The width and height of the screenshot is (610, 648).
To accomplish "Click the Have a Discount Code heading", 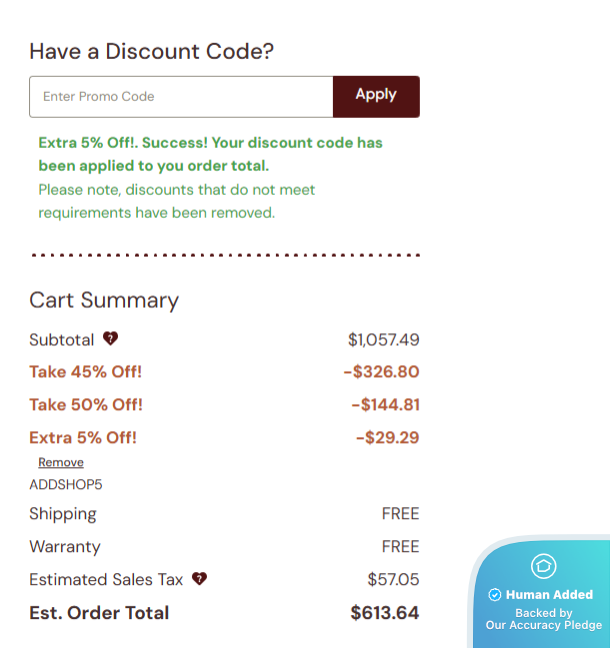I will tap(151, 51).
